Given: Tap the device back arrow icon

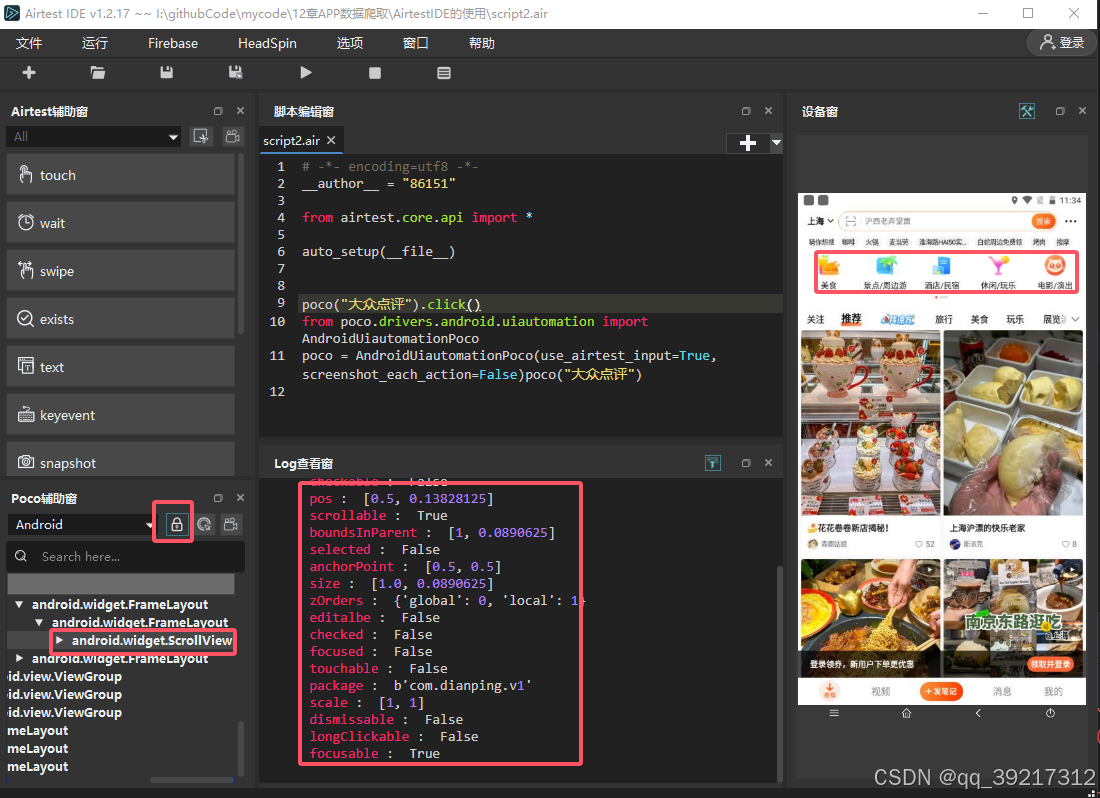Looking at the screenshot, I should 978,713.
